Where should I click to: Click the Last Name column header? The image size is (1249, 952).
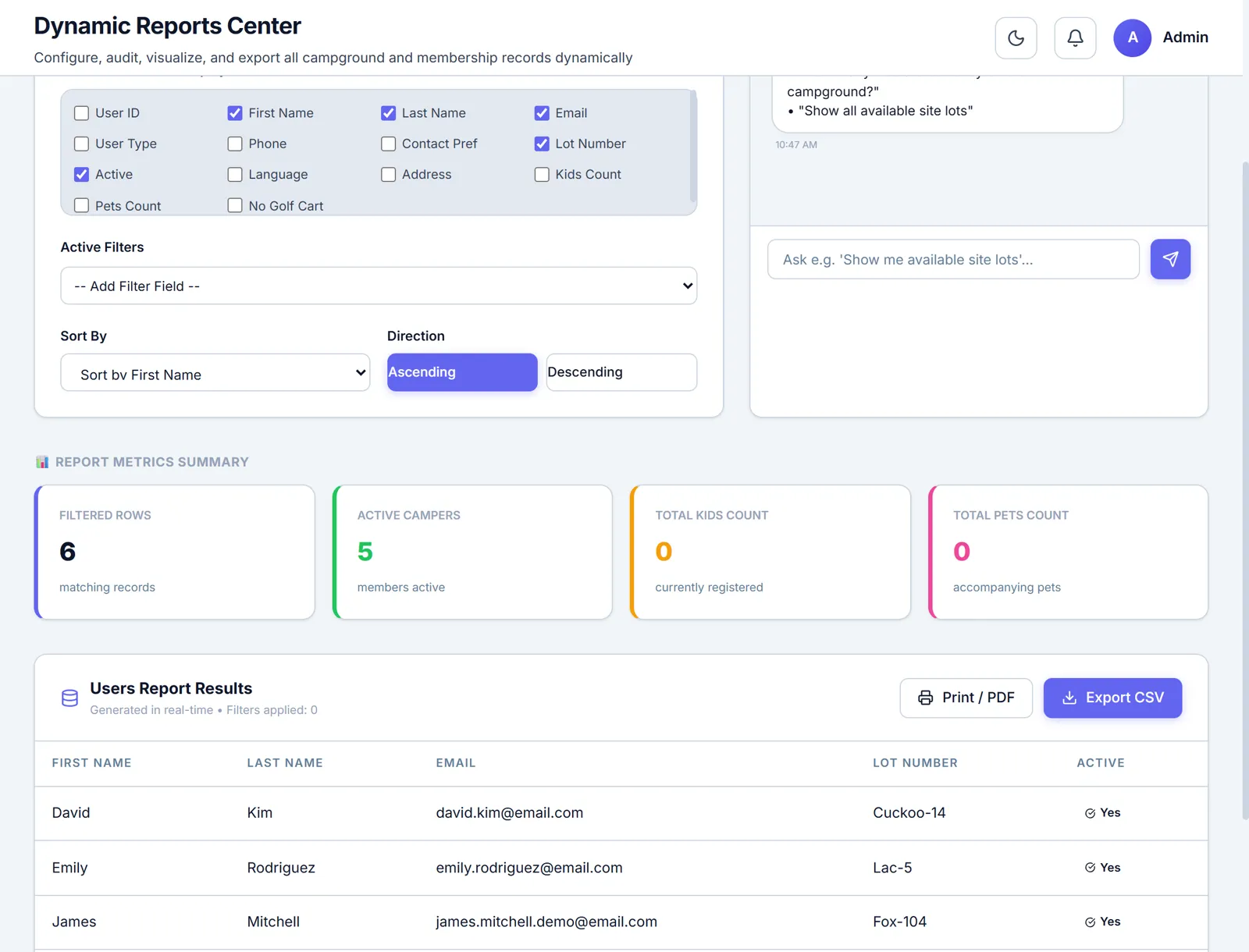(x=285, y=763)
